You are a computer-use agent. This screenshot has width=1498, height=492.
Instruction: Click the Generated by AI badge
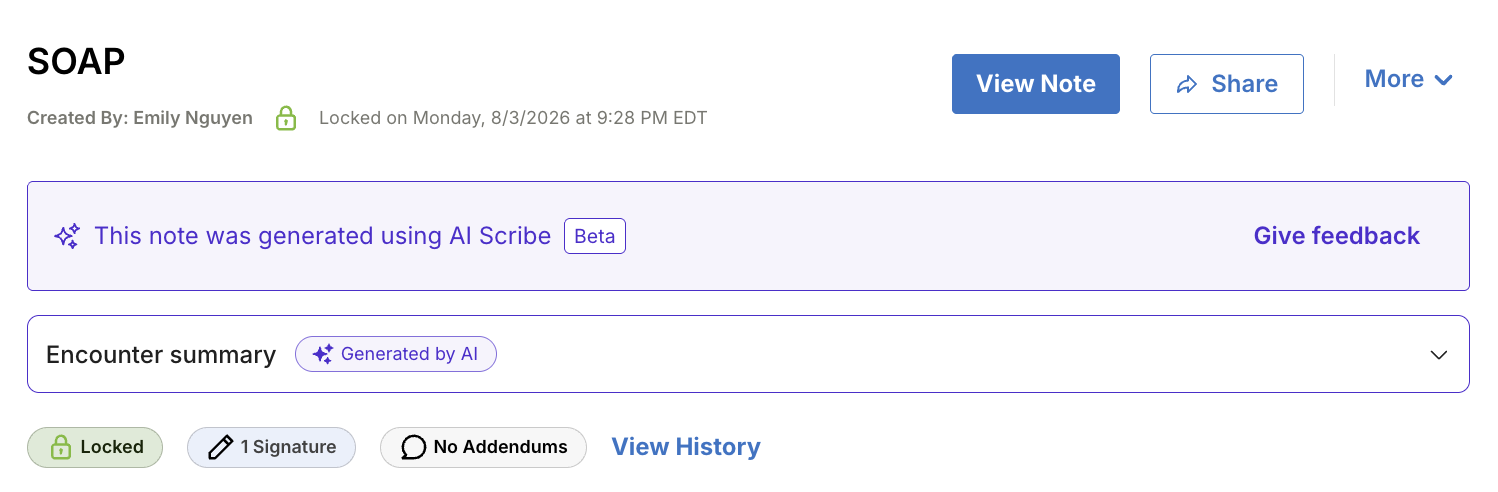396,354
